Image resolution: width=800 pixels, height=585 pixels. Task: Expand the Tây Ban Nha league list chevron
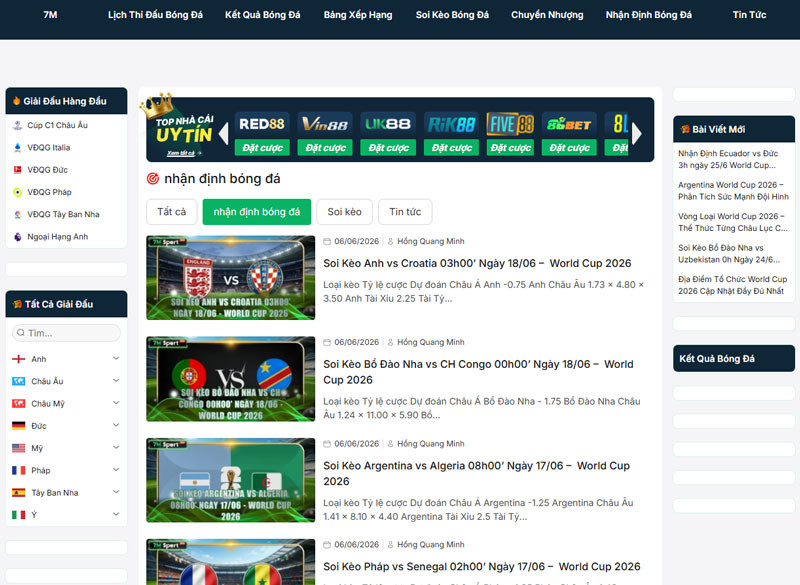116,492
